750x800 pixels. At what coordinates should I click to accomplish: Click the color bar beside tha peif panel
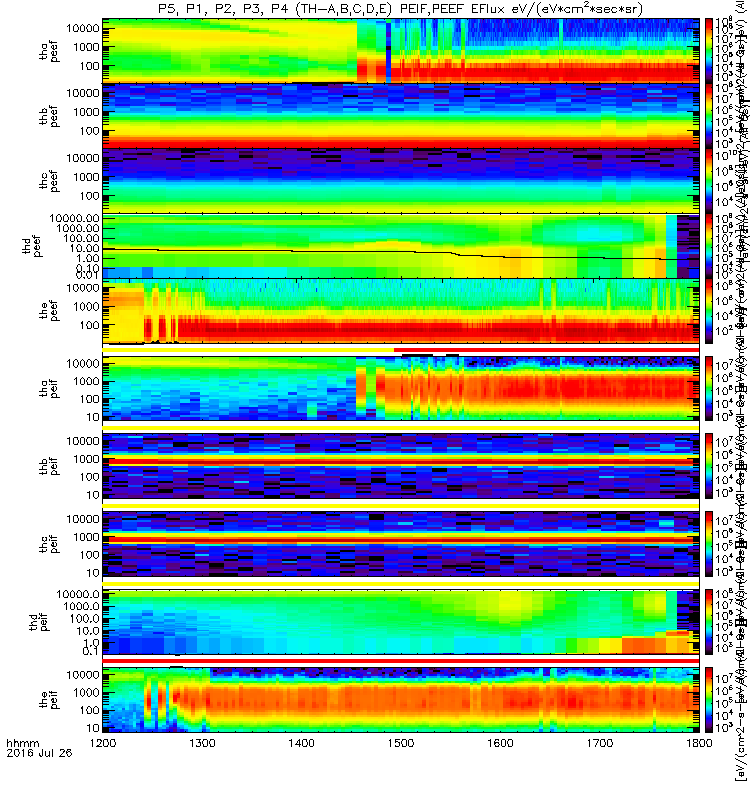[x=709, y=388]
